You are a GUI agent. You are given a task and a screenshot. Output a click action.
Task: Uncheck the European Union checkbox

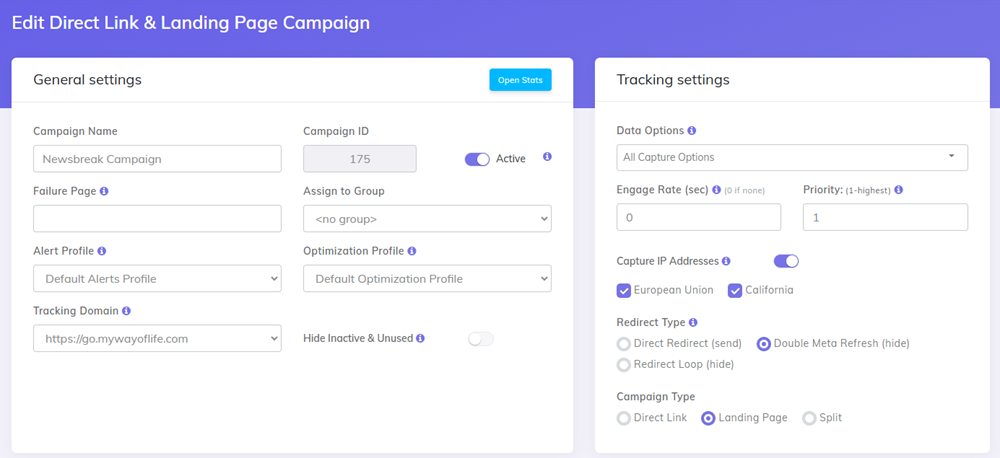624,290
